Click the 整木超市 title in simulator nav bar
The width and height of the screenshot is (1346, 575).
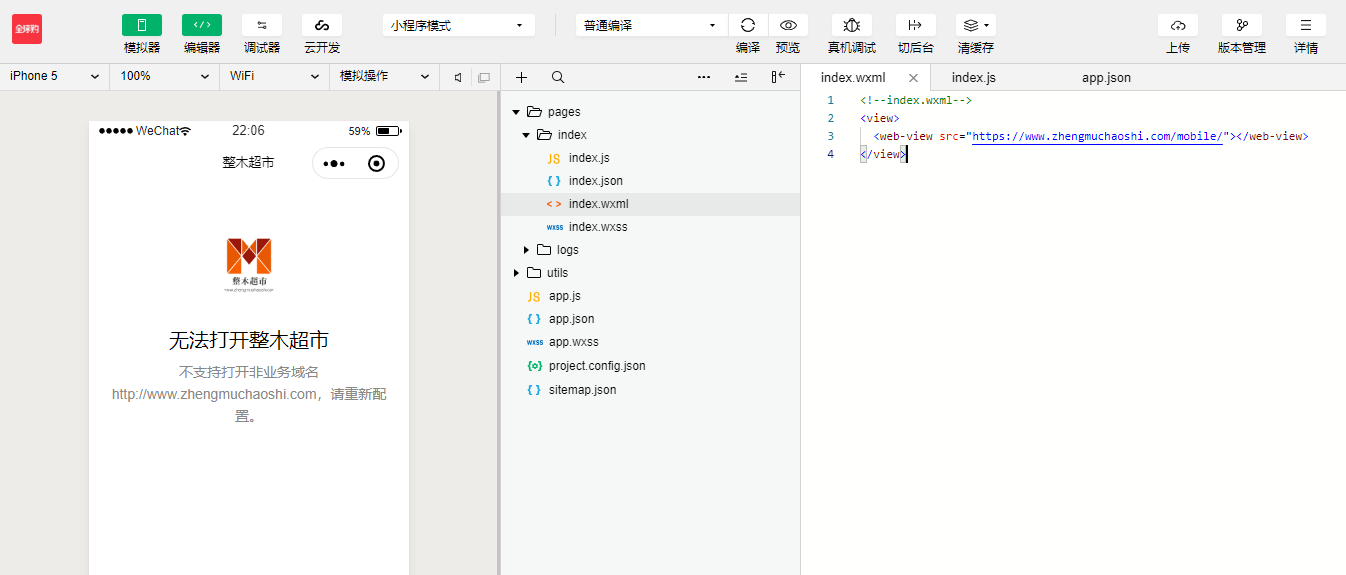pos(248,162)
